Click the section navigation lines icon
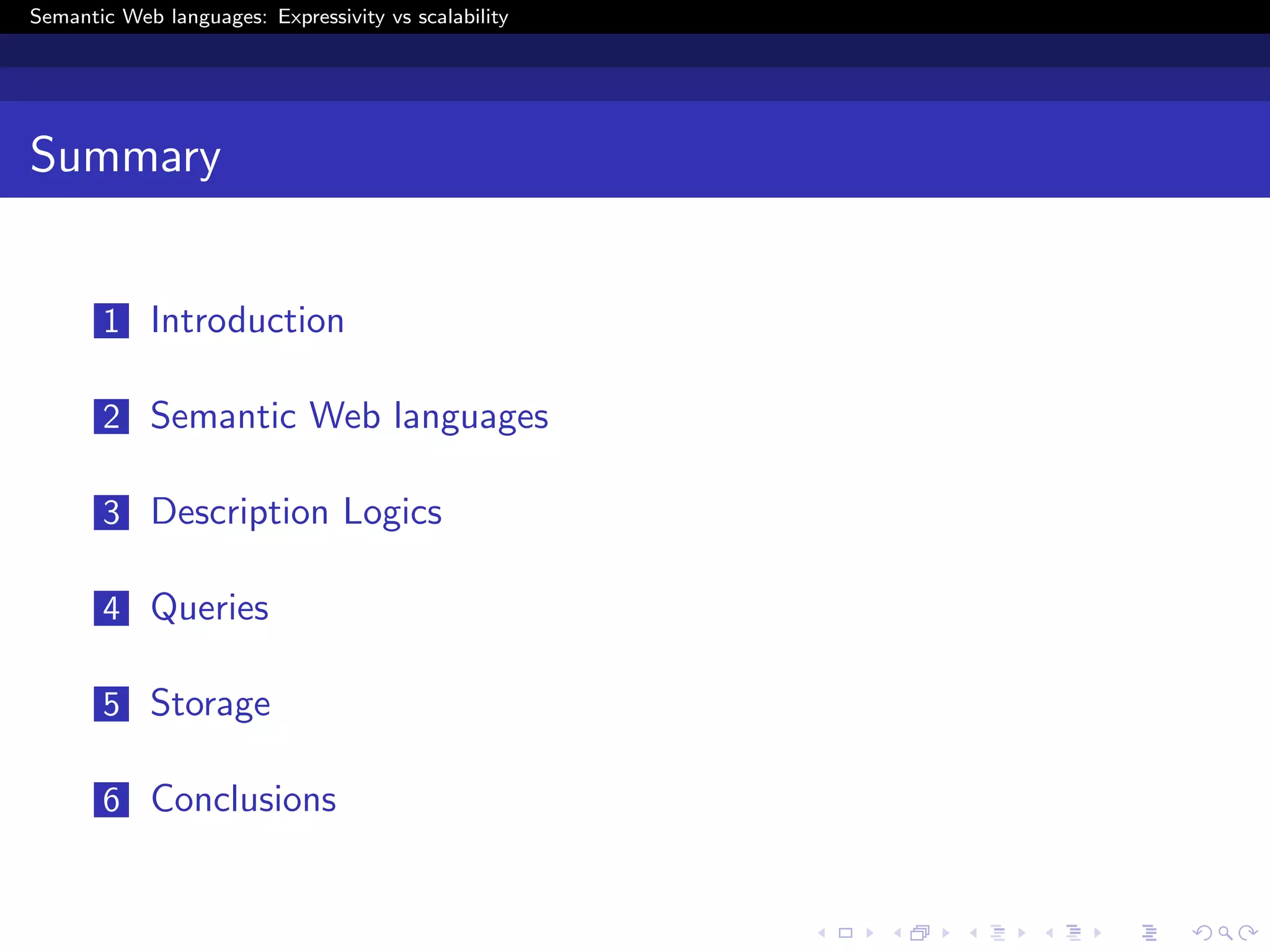Image resolution: width=1270 pixels, height=952 pixels. coord(1073,933)
